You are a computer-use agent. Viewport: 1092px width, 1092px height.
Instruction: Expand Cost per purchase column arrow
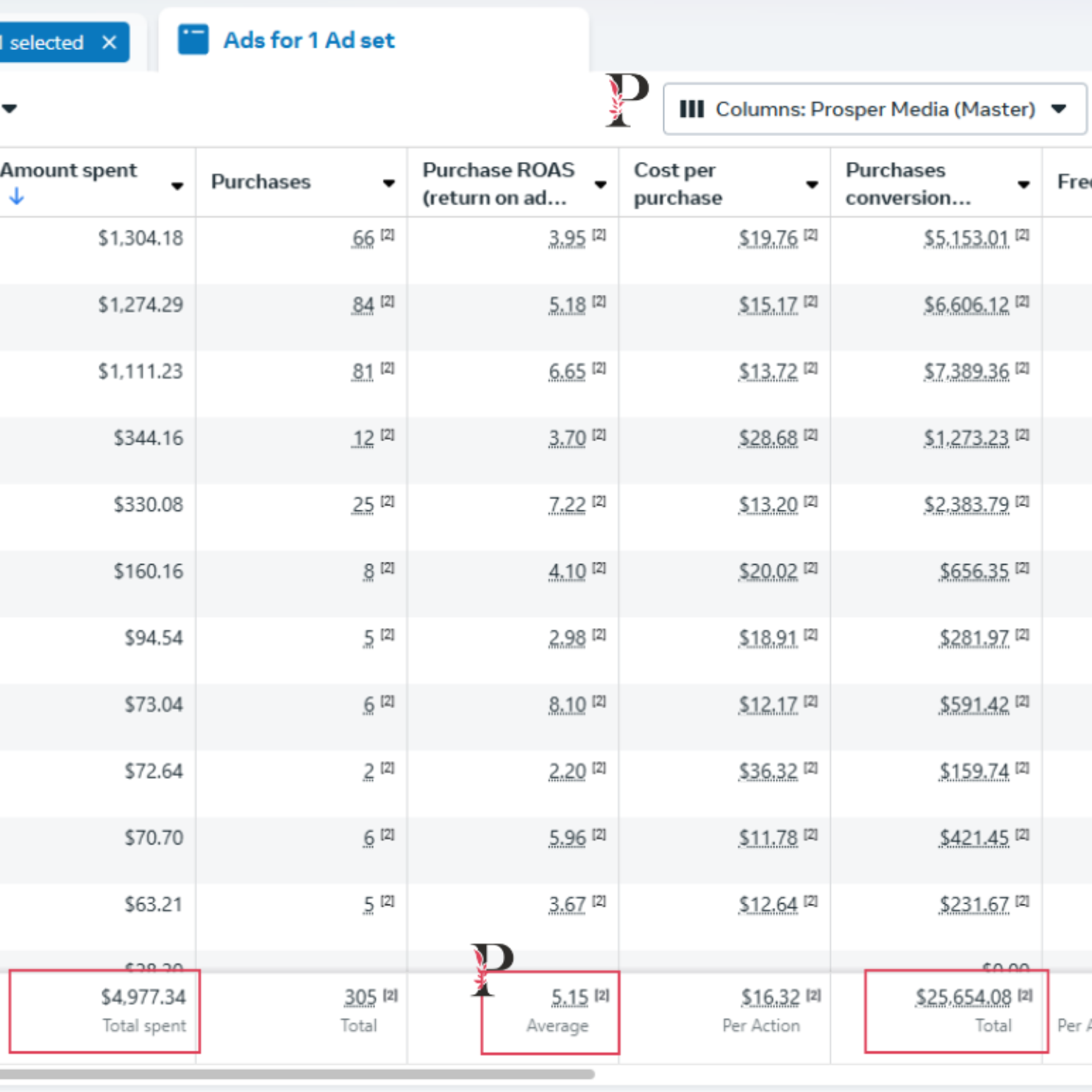812,185
